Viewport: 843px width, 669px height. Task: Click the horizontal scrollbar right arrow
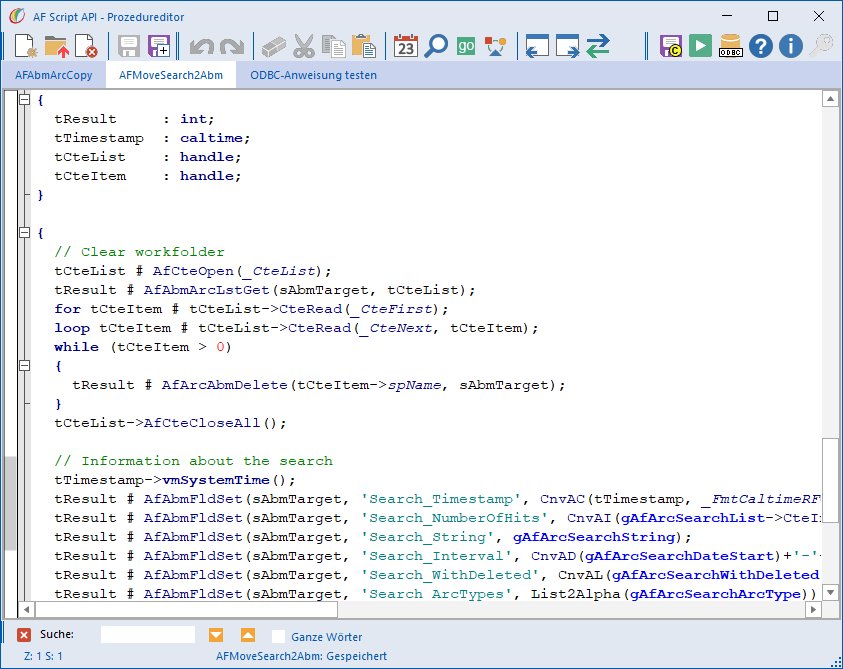click(x=813, y=609)
